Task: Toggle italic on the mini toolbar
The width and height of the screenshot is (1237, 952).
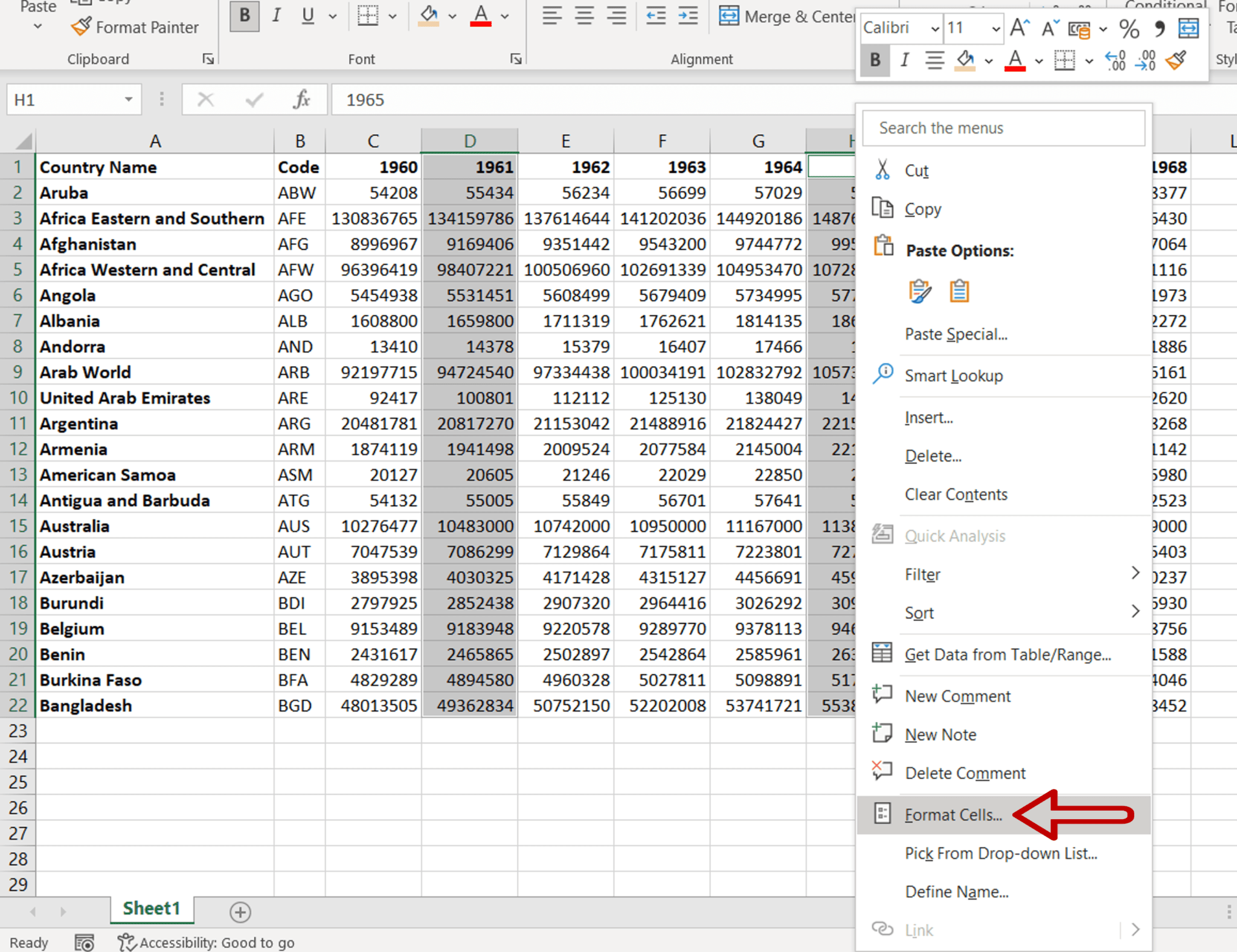Action: coord(904,60)
